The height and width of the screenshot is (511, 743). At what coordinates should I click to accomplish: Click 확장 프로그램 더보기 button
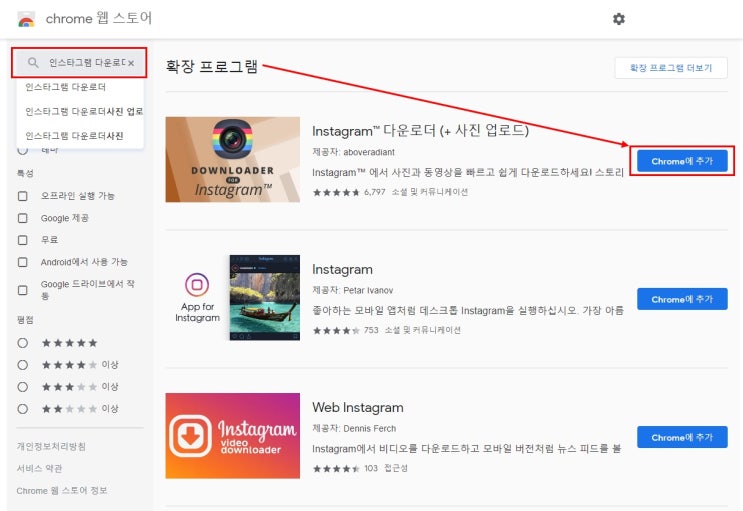point(671,68)
